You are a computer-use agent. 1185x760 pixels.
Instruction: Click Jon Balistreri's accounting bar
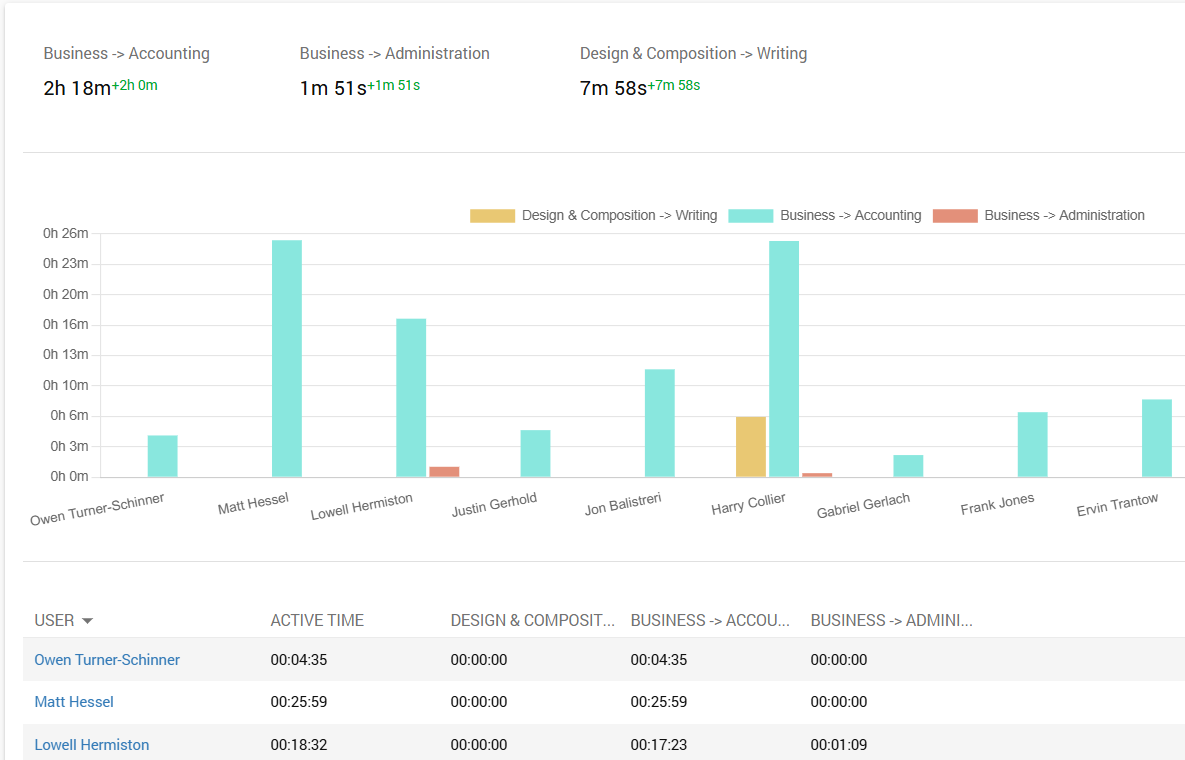pos(659,423)
